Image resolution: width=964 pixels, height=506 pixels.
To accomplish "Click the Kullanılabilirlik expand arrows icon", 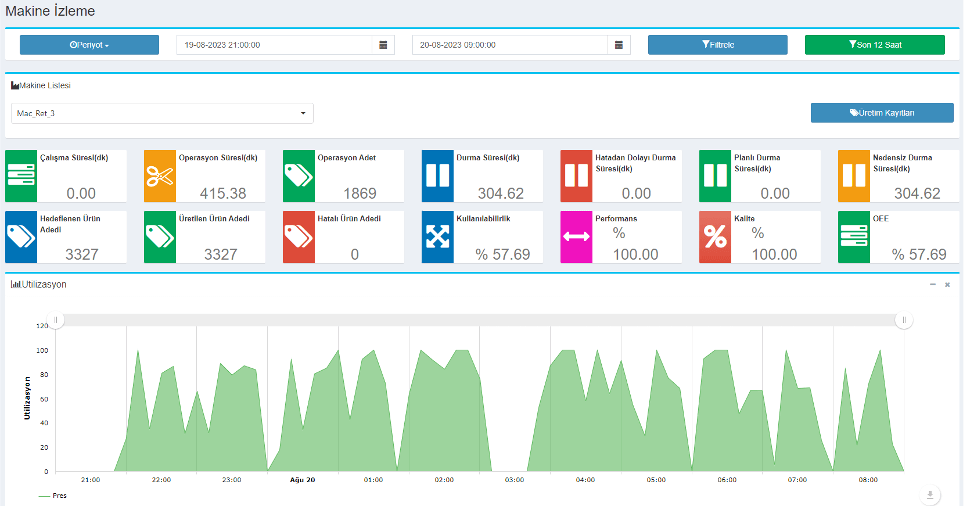I will (438, 237).
